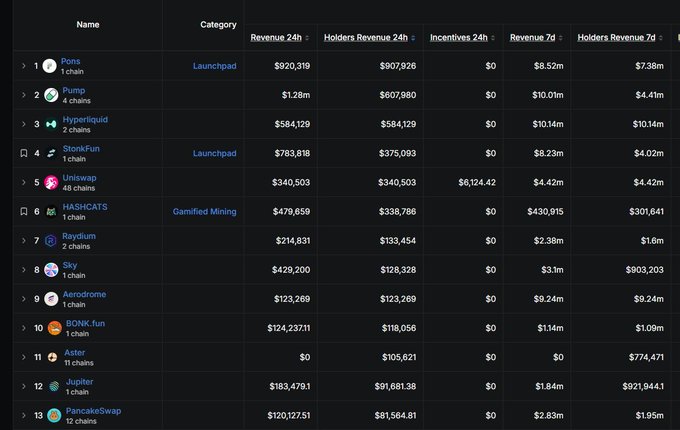Click the $903,203 holders revenue for Sky
Screen dimensions: 680x430
644,270
